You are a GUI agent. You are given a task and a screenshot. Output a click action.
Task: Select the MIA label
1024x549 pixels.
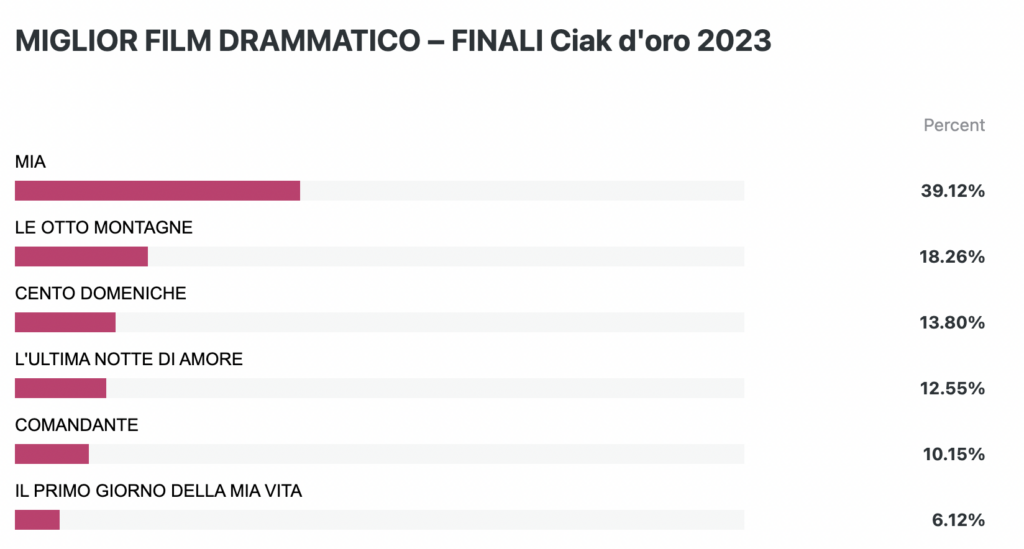(30, 162)
